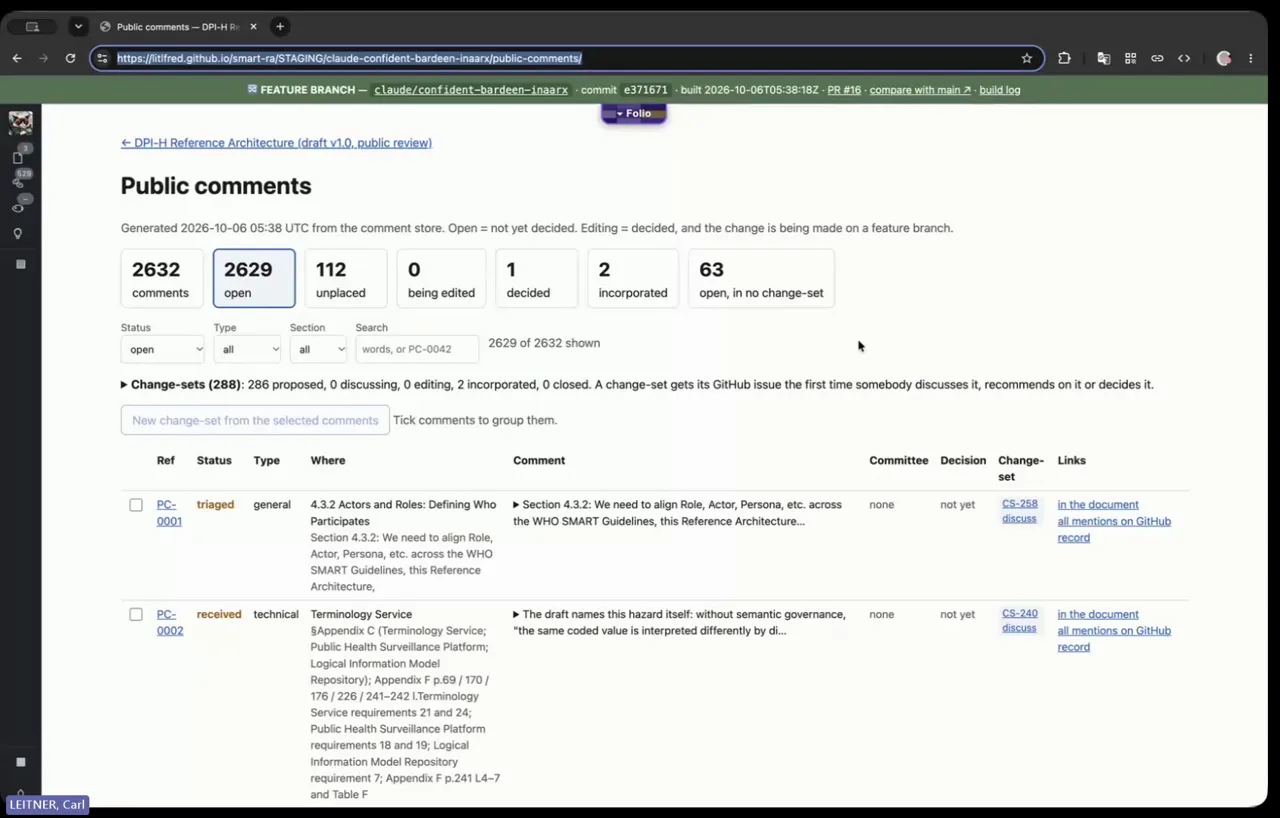
Task: Tick the checkbox for comment PC-0001
Action: point(136,505)
